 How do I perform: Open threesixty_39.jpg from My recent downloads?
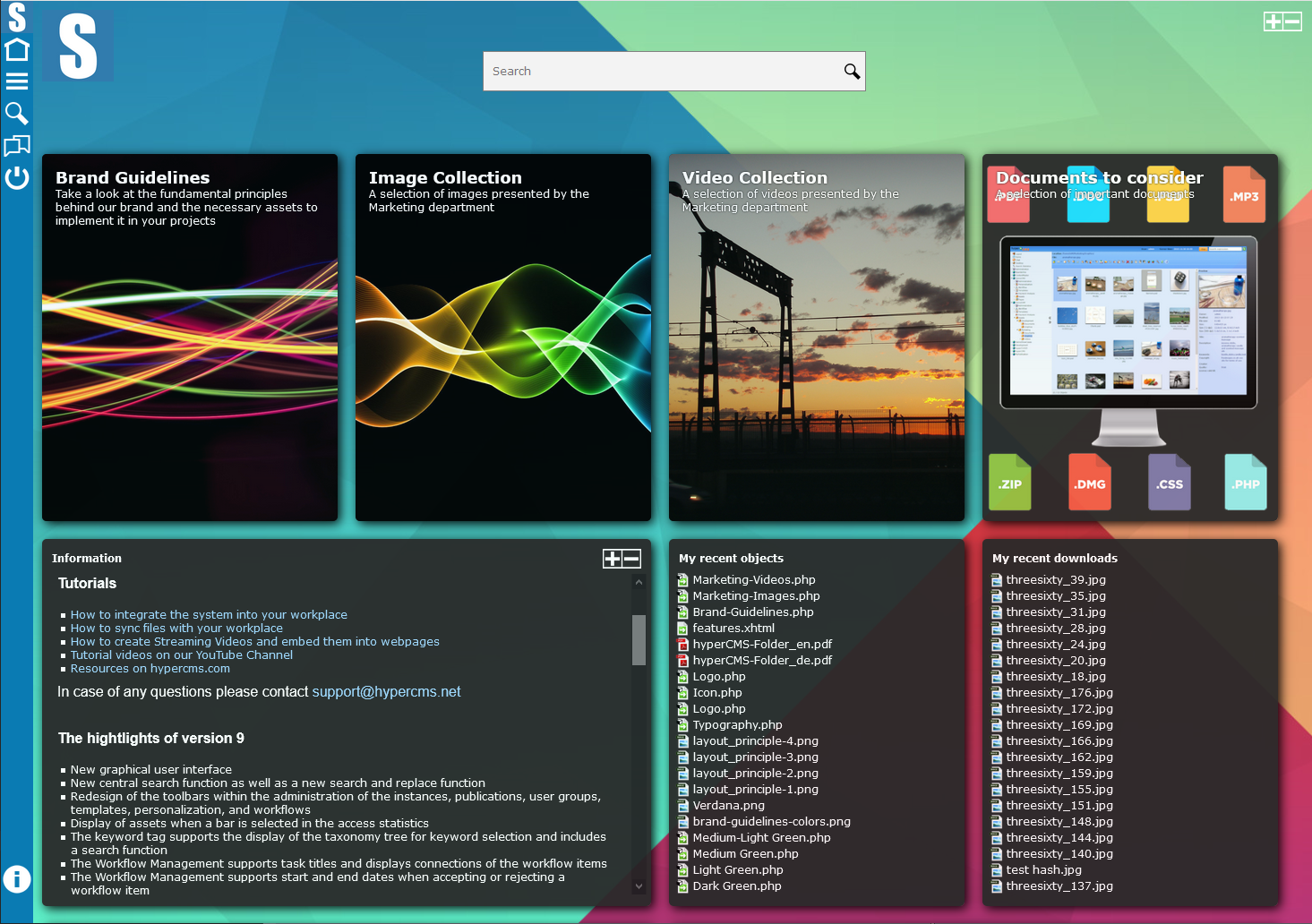(1055, 579)
